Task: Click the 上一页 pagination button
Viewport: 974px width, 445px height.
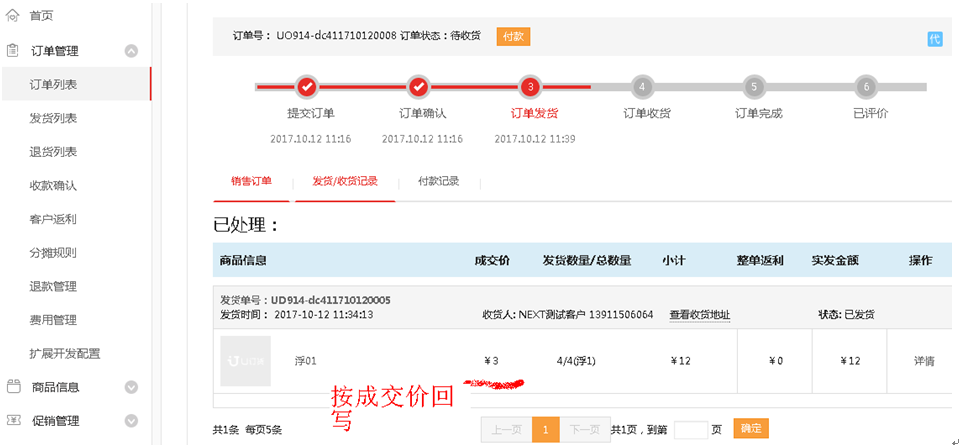Action: (506, 430)
